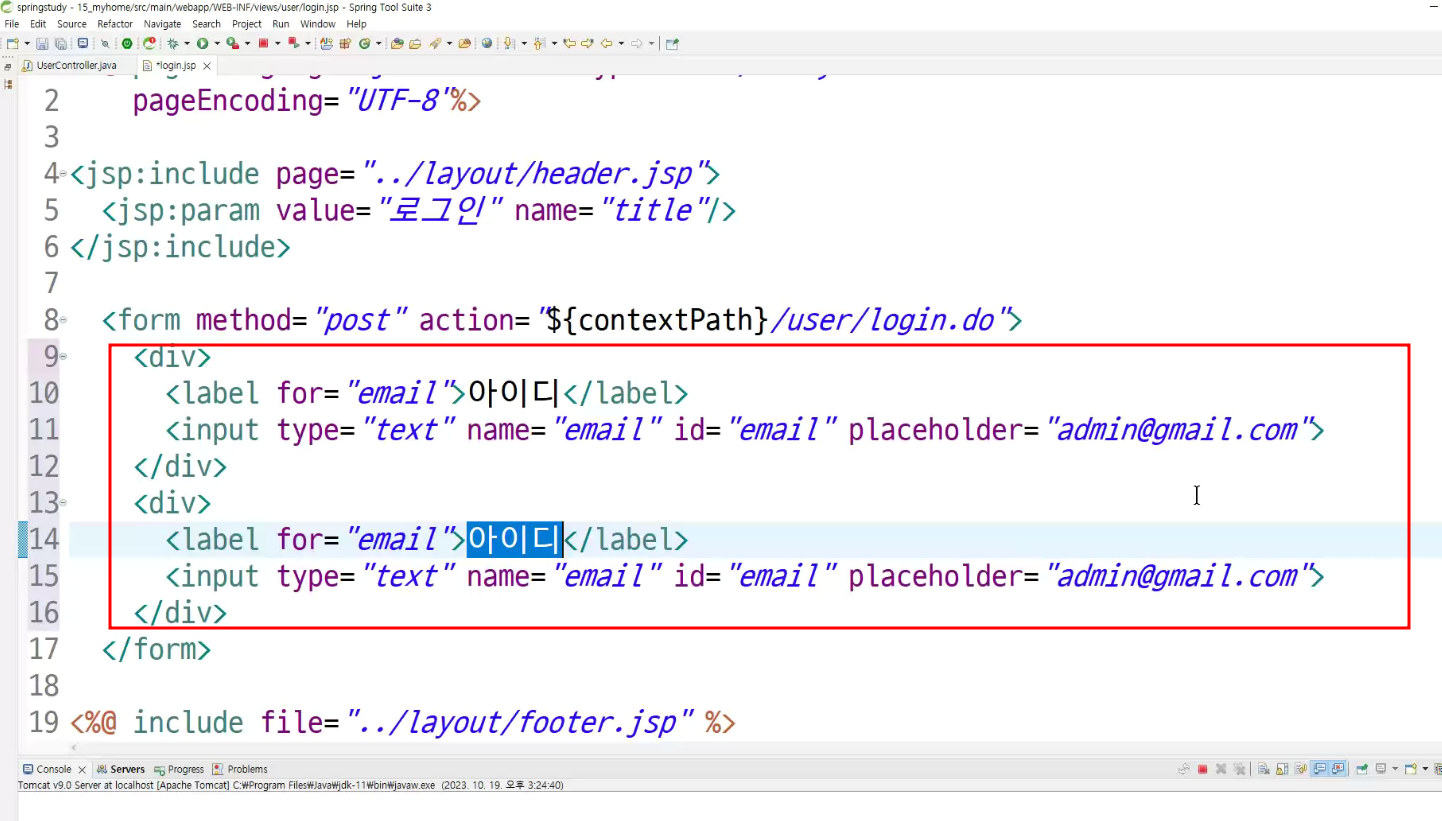Click the ../layout/footer.jsp text on line 19
This screenshot has height=821, width=1442.
tap(520, 722)
